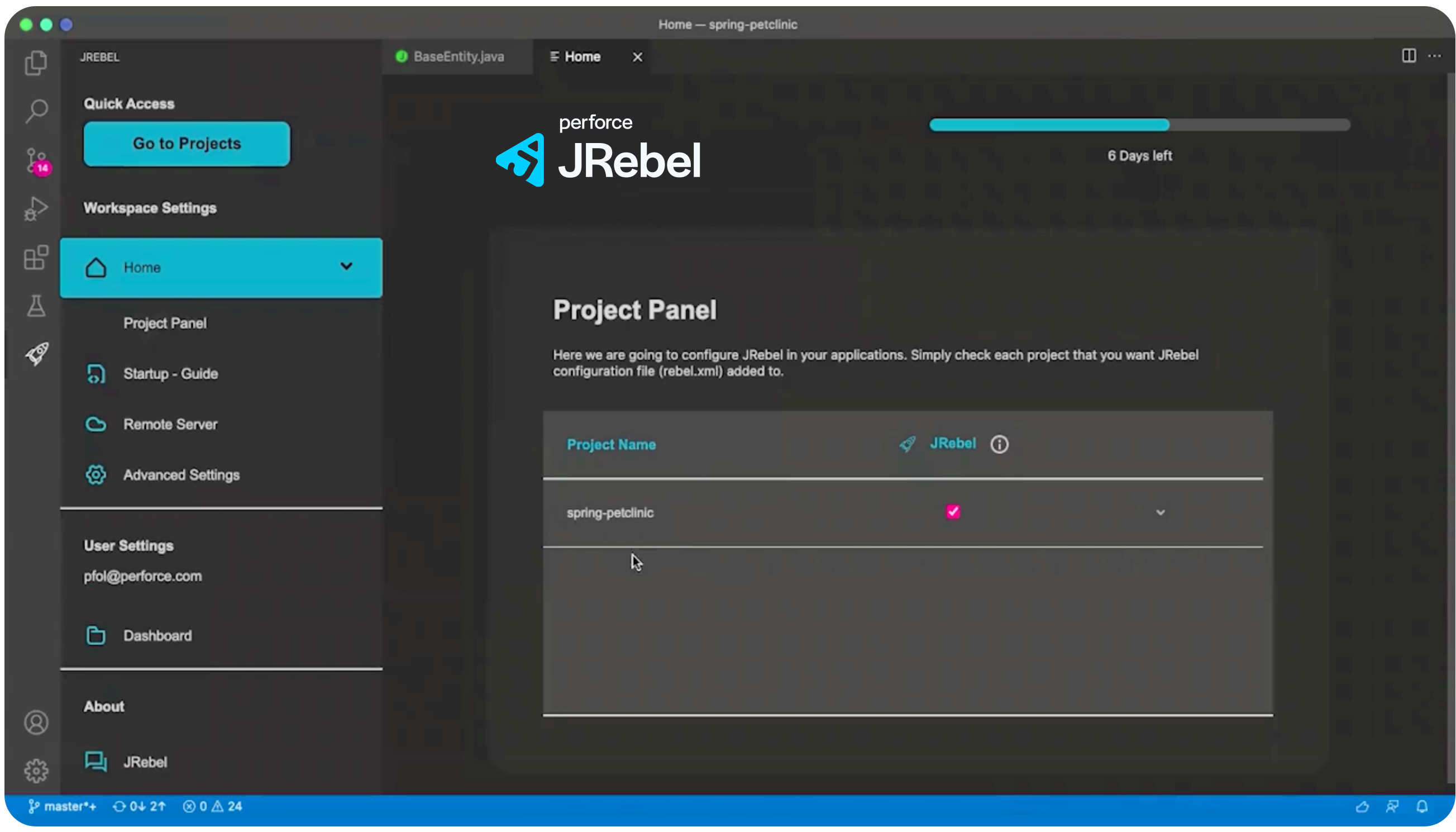Screen dimensions: 1456x832
Task: Open the Startup - Guide page
Action: tap(170, 374)
